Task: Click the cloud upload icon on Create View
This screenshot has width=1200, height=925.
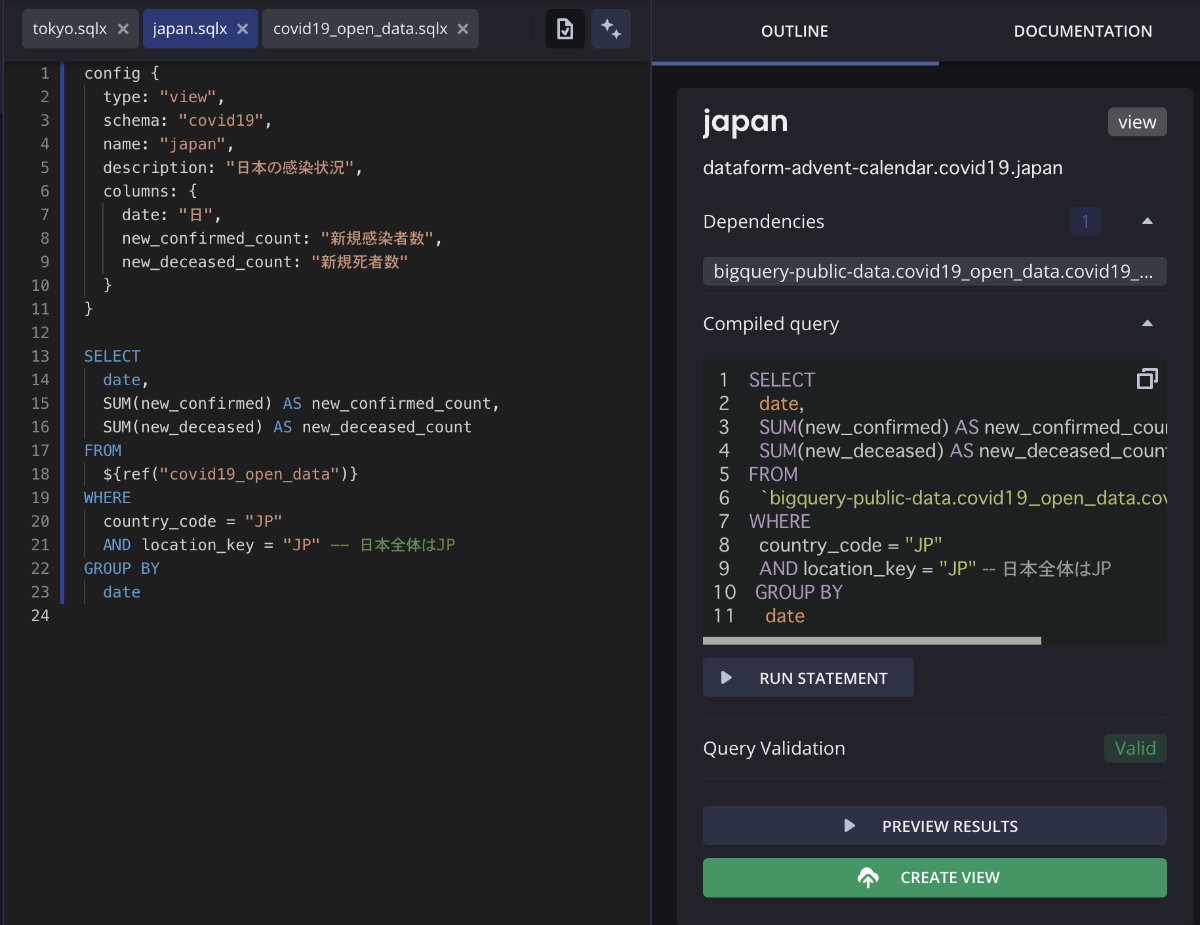Action: coord(868,878)
